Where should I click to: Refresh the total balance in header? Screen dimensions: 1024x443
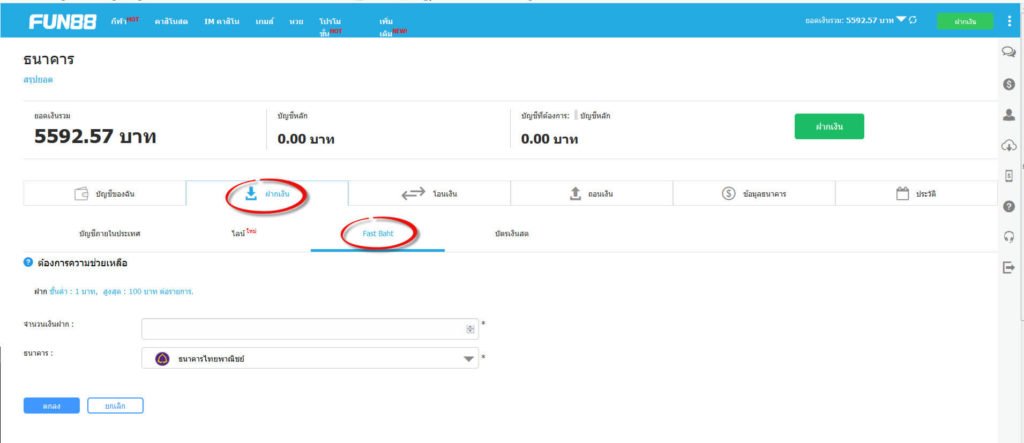point(913,20)
